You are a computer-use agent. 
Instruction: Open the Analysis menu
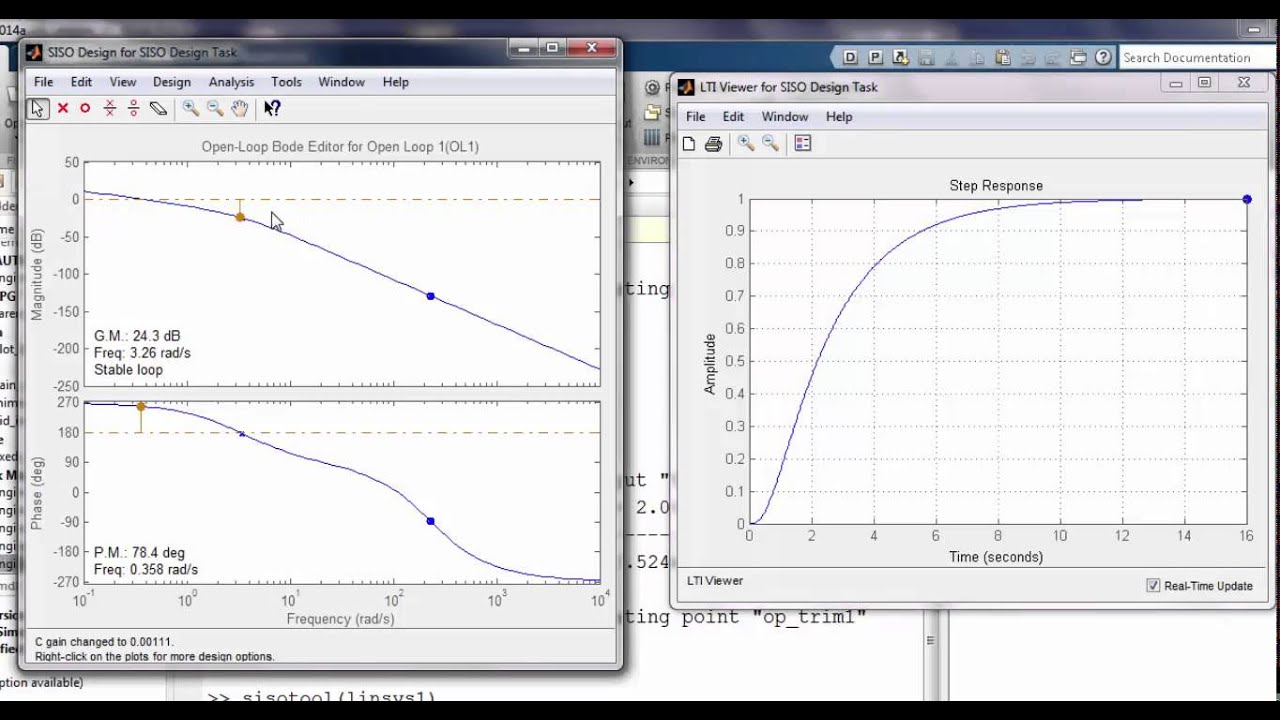coord(231,82)
